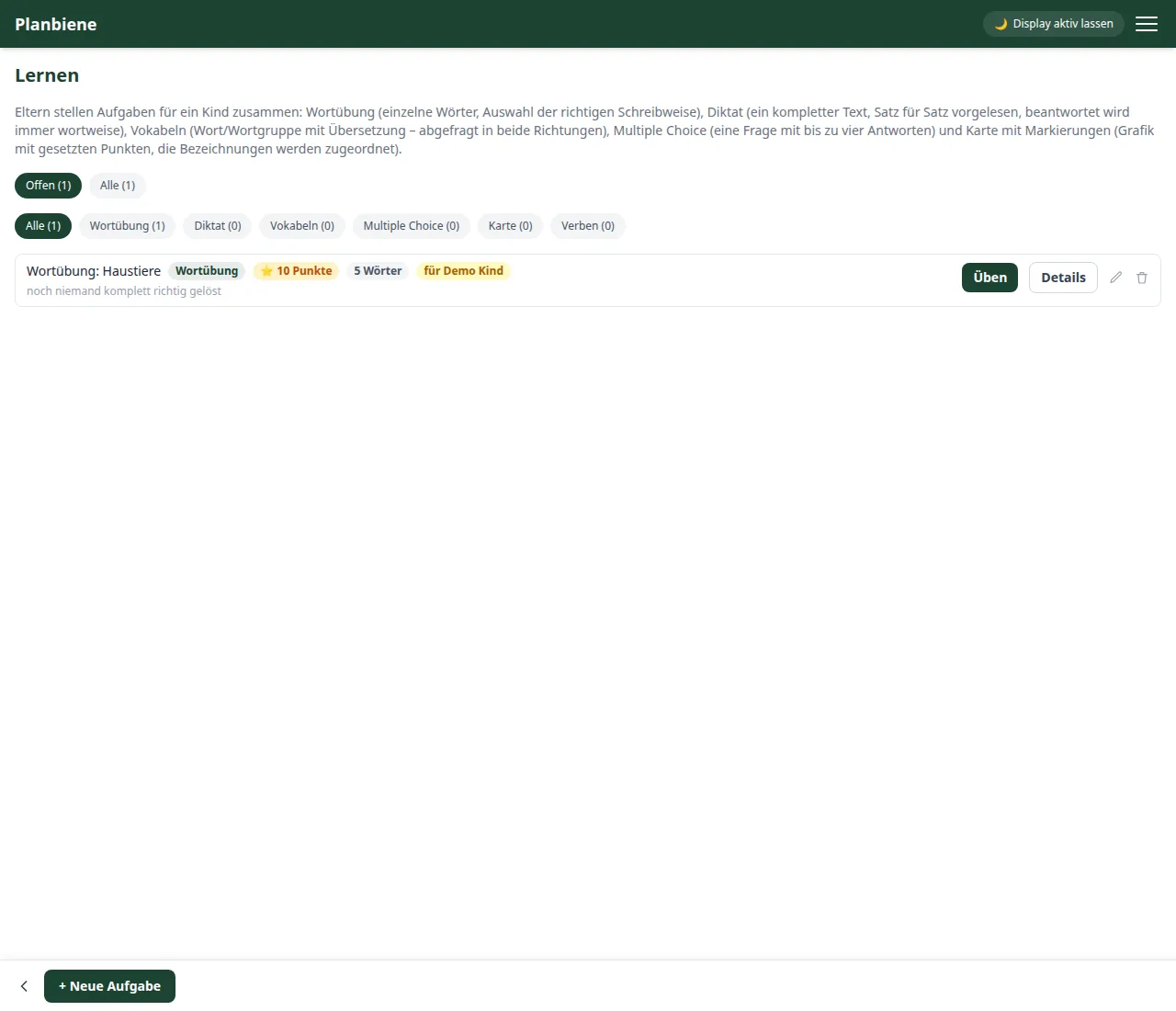Click the 5 Wörter badge
Image resolution: width=1176 pixels, height=1011 pixels.
click(378, 271)
